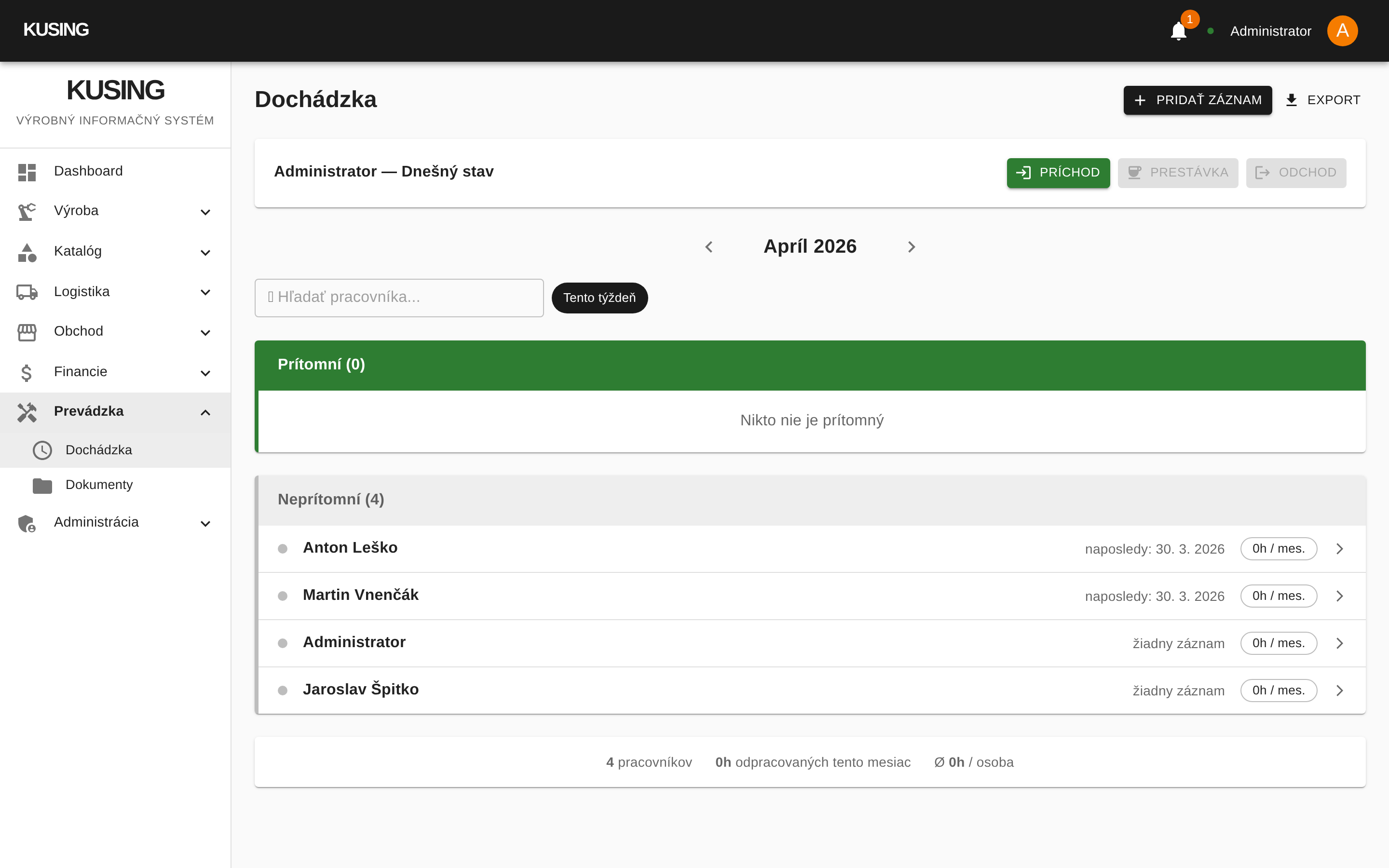Click the Dokumenty folder icon
Viewport: 1389px width, 868px height.
pos(42,486)
